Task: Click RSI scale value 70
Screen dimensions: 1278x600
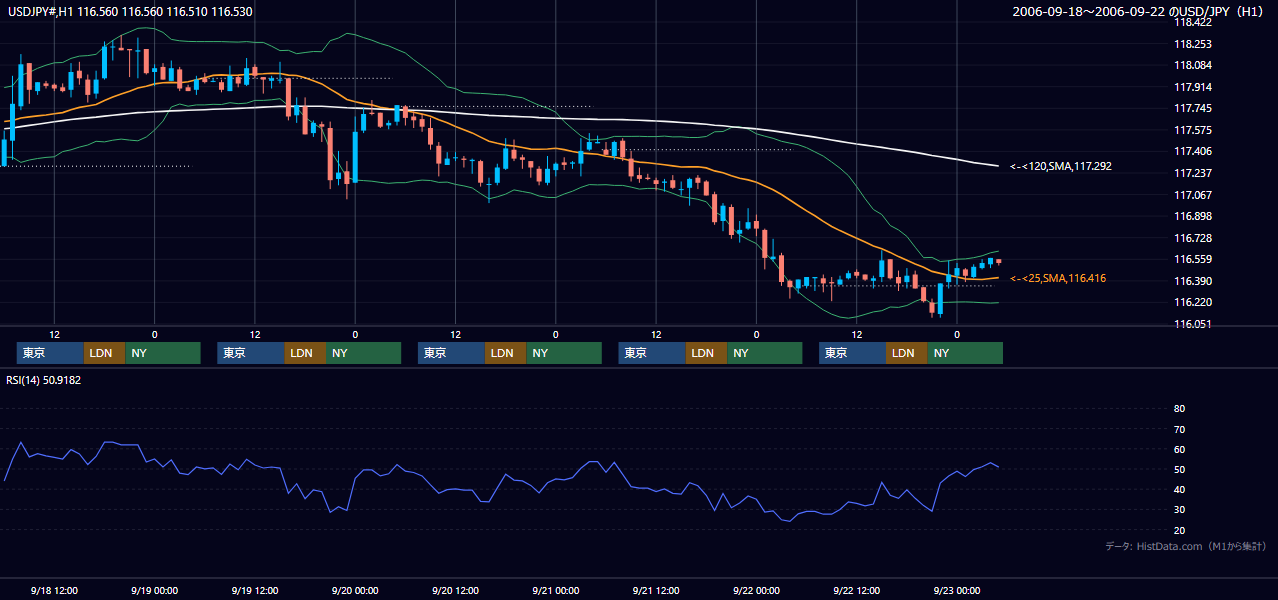Action: coord(1179,429)
